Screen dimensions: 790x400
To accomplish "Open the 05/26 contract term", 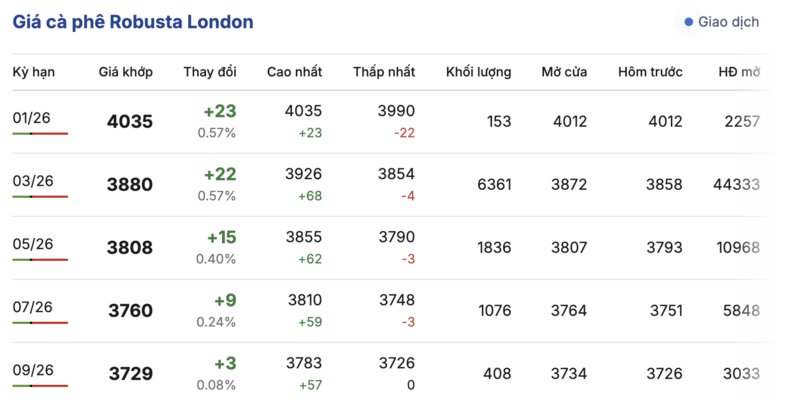I will (33, 244).
